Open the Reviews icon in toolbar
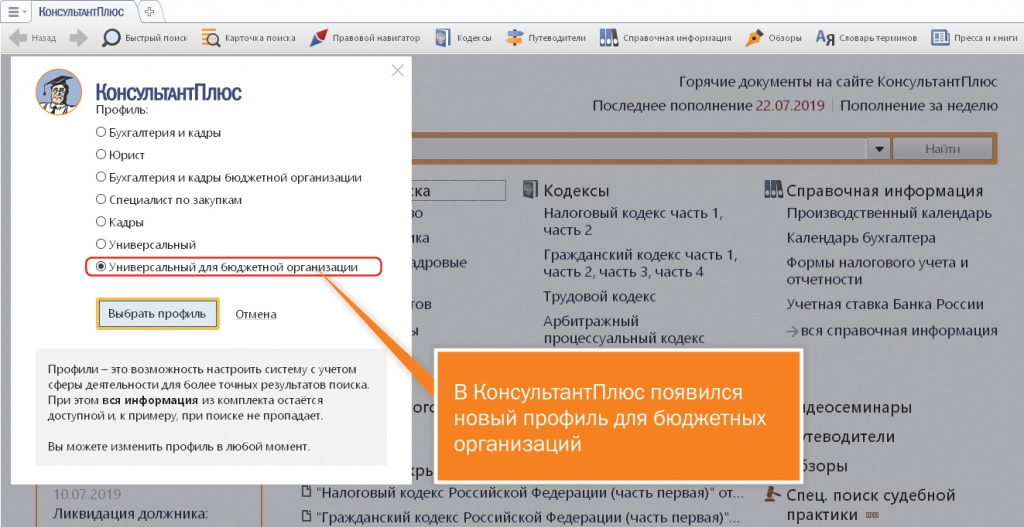Screen dimensions: 1024x527 [753, 38]
